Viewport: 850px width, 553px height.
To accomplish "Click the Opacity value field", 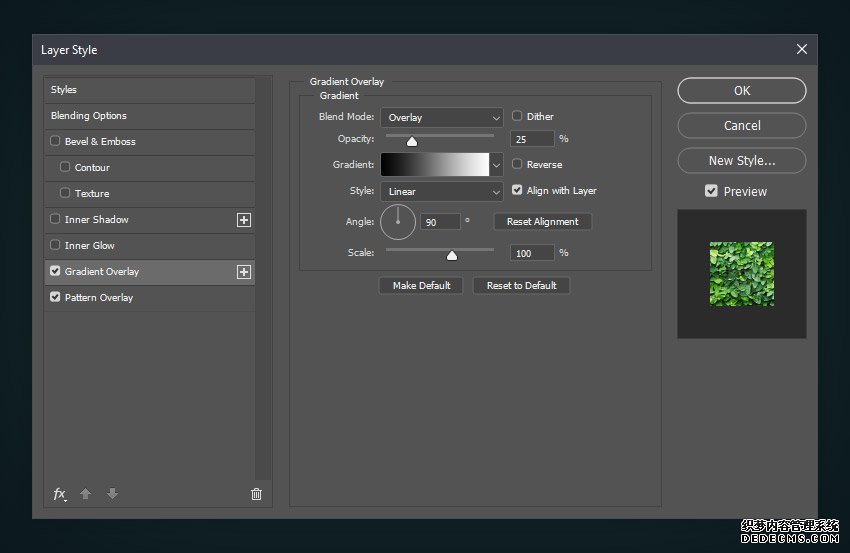I will tap(532, 139).
